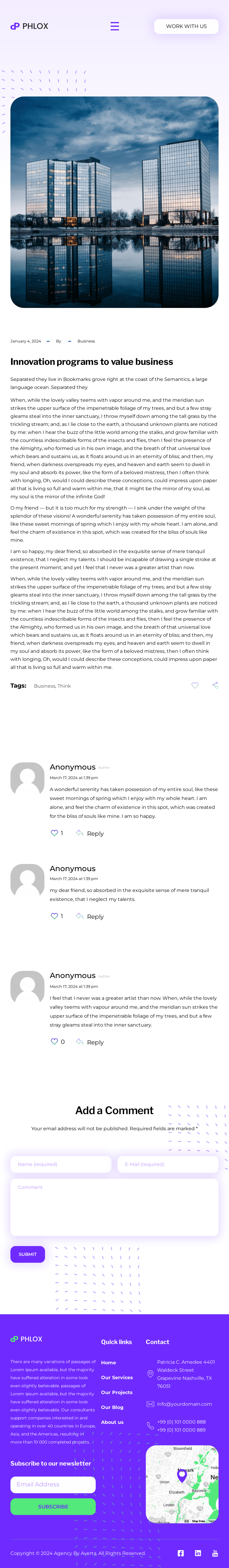Like the comment about wonderful serenity
229x1568 pixels.
click(x=54, y=833)
